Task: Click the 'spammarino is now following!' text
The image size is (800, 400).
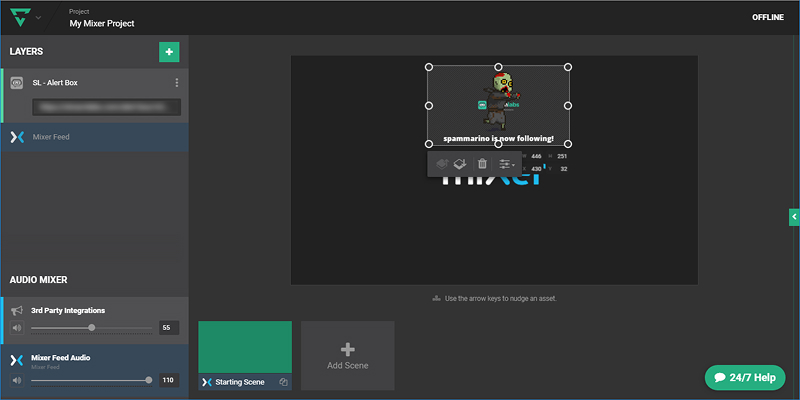Action: pyautogui.click(x=498, y=138)
